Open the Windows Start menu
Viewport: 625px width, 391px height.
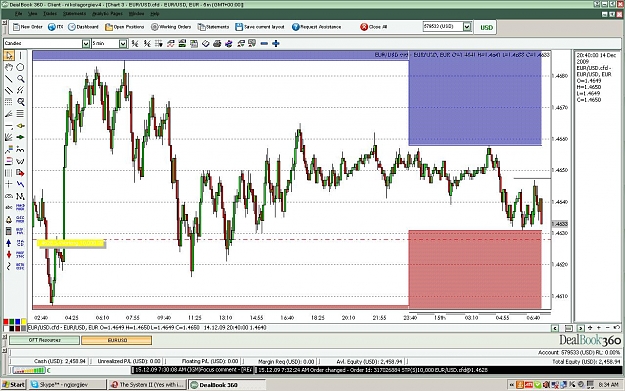click(14, 385)
